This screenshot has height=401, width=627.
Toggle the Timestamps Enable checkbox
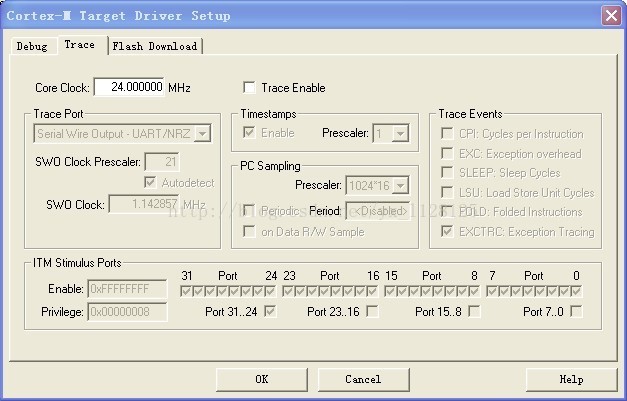249,132
